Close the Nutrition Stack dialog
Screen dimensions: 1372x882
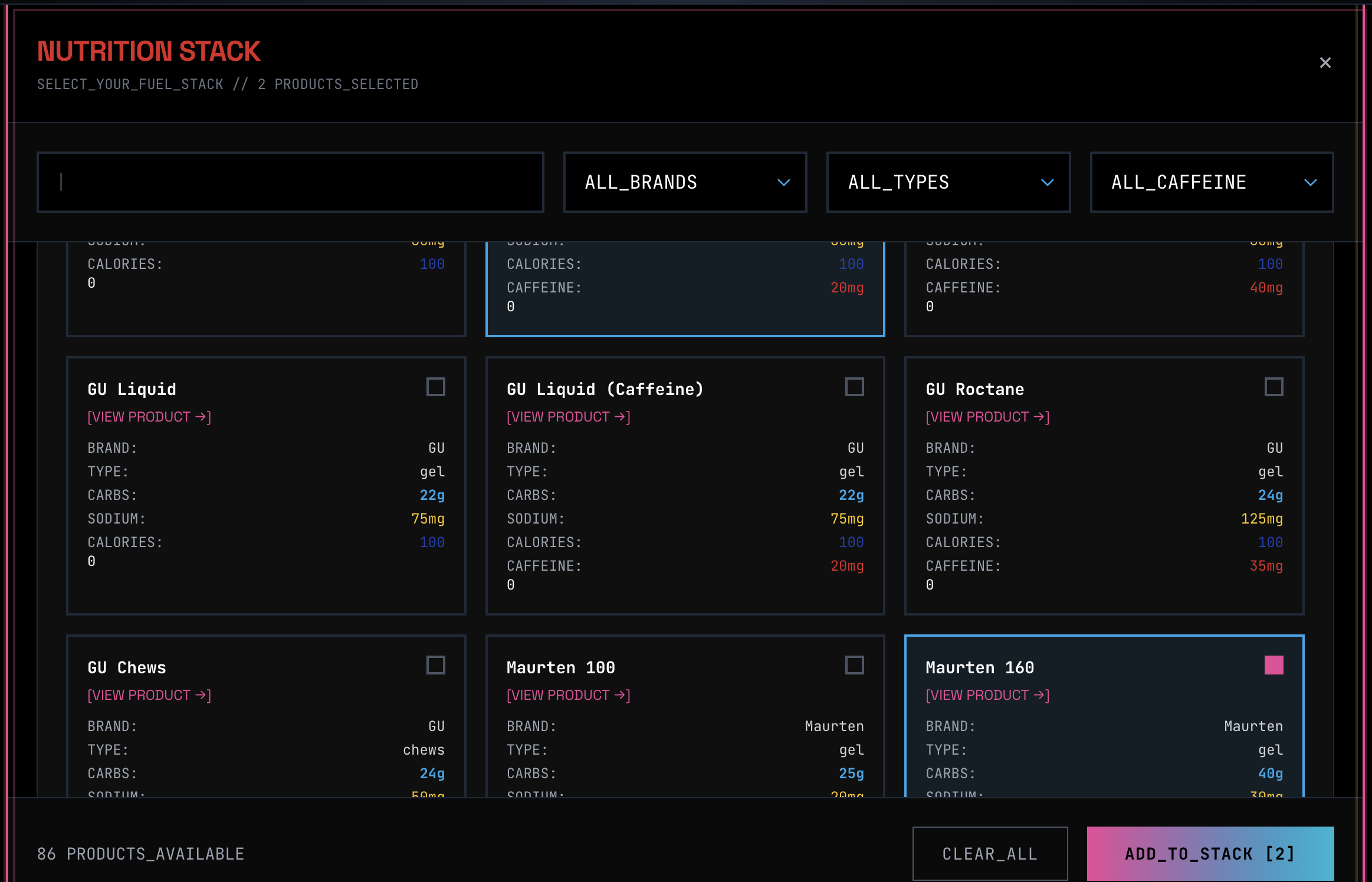pos(1325,62)
